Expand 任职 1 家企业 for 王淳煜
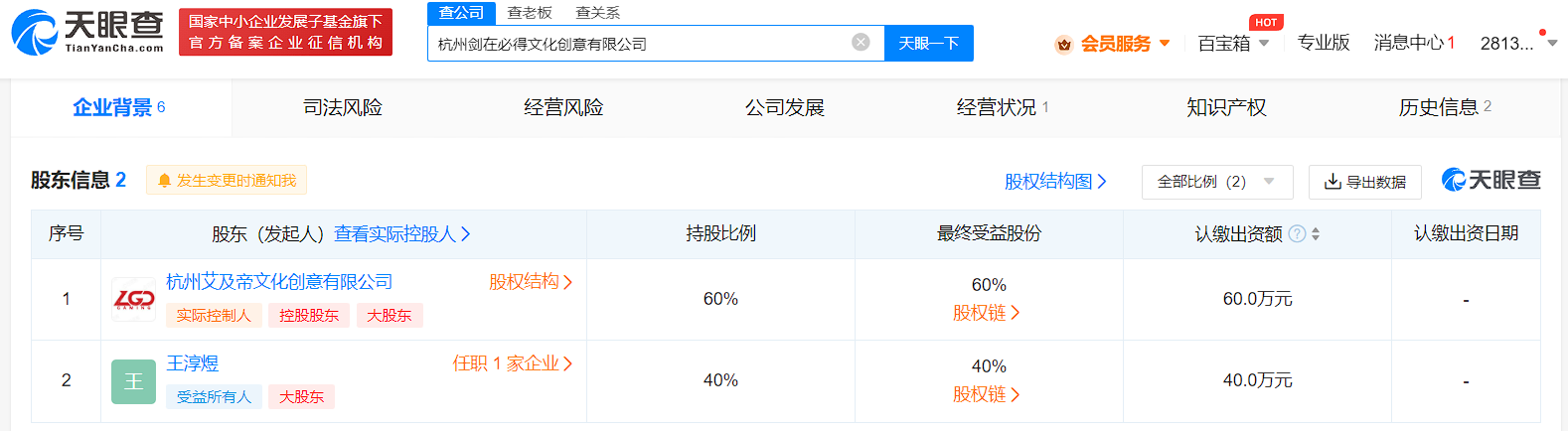The width and height of the screenshot is (1568, 431). coord(513,363)
